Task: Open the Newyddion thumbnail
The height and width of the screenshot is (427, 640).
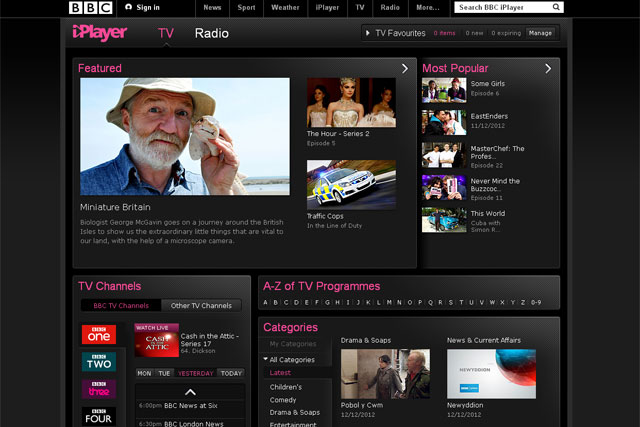Action: (491, 374)
